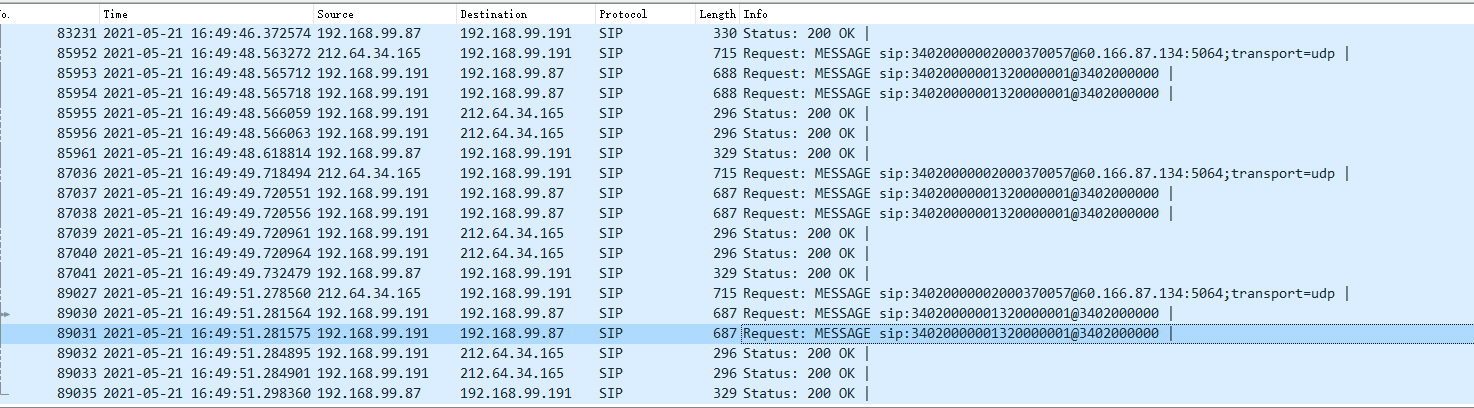Select packet 89033 row
This screenshot has width=1474, height=408.
point(400,373)
